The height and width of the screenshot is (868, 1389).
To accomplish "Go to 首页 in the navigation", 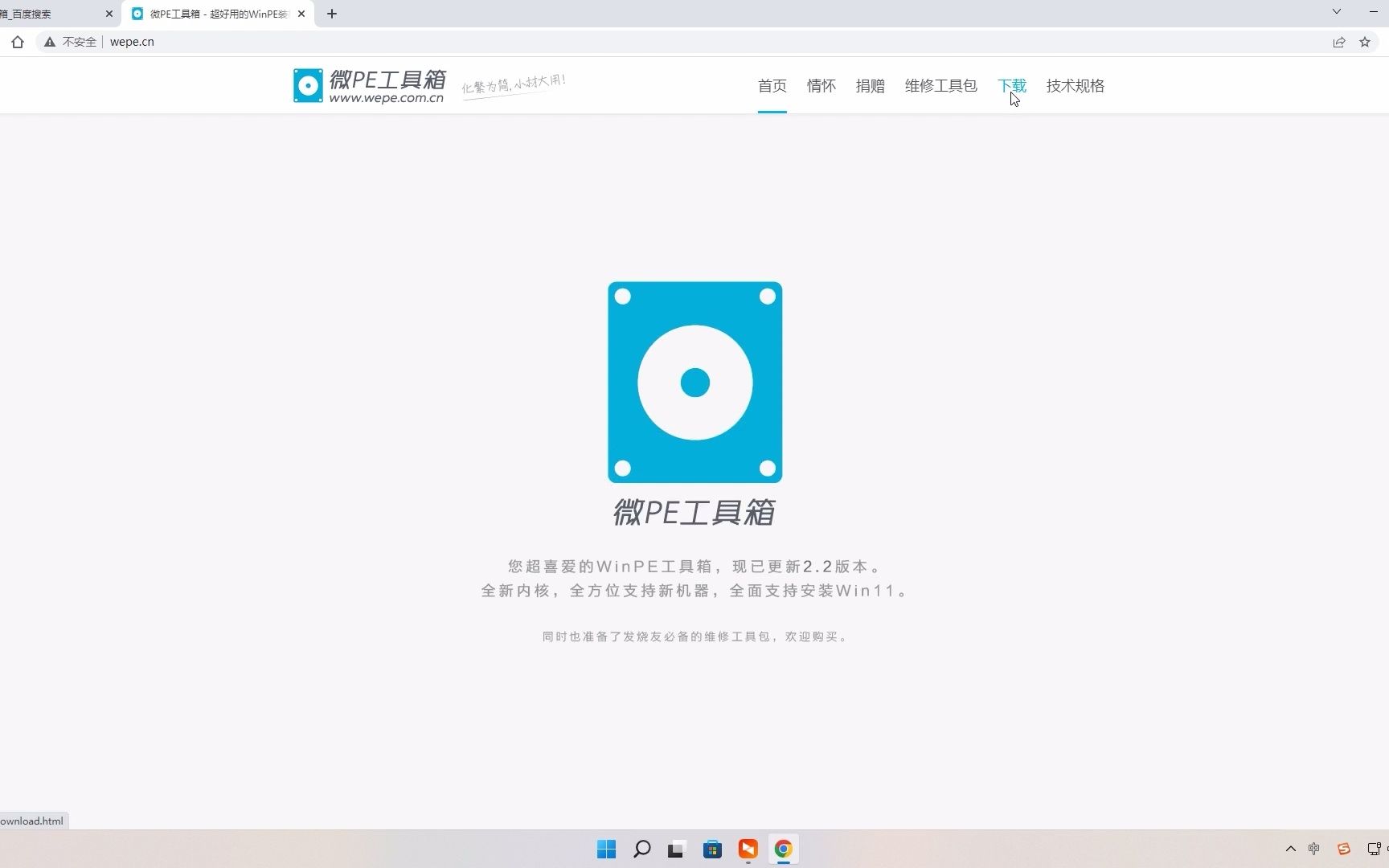I will click(x=772, y=86).
